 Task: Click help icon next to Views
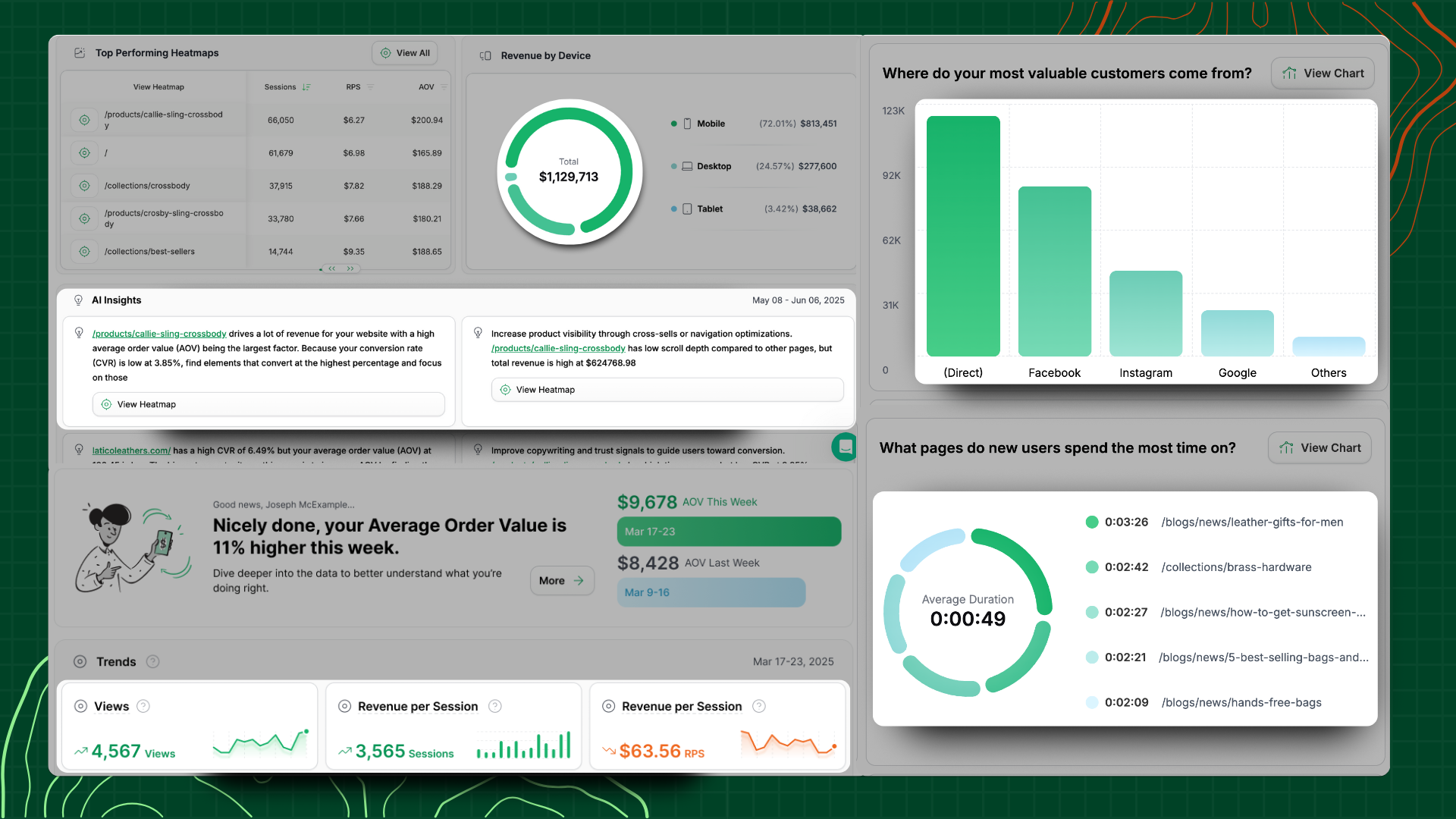(x=143, y=706)
